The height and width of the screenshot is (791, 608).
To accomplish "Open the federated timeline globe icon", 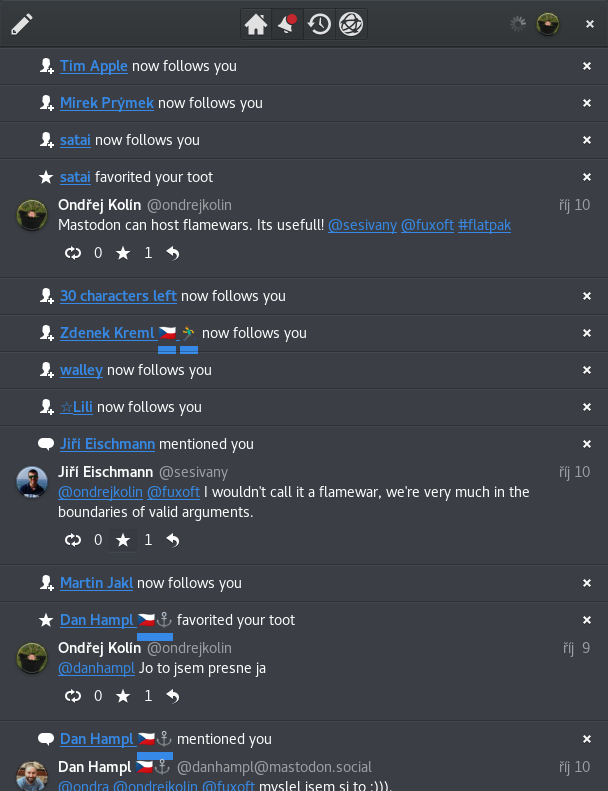I will click(x=350, y=24).
